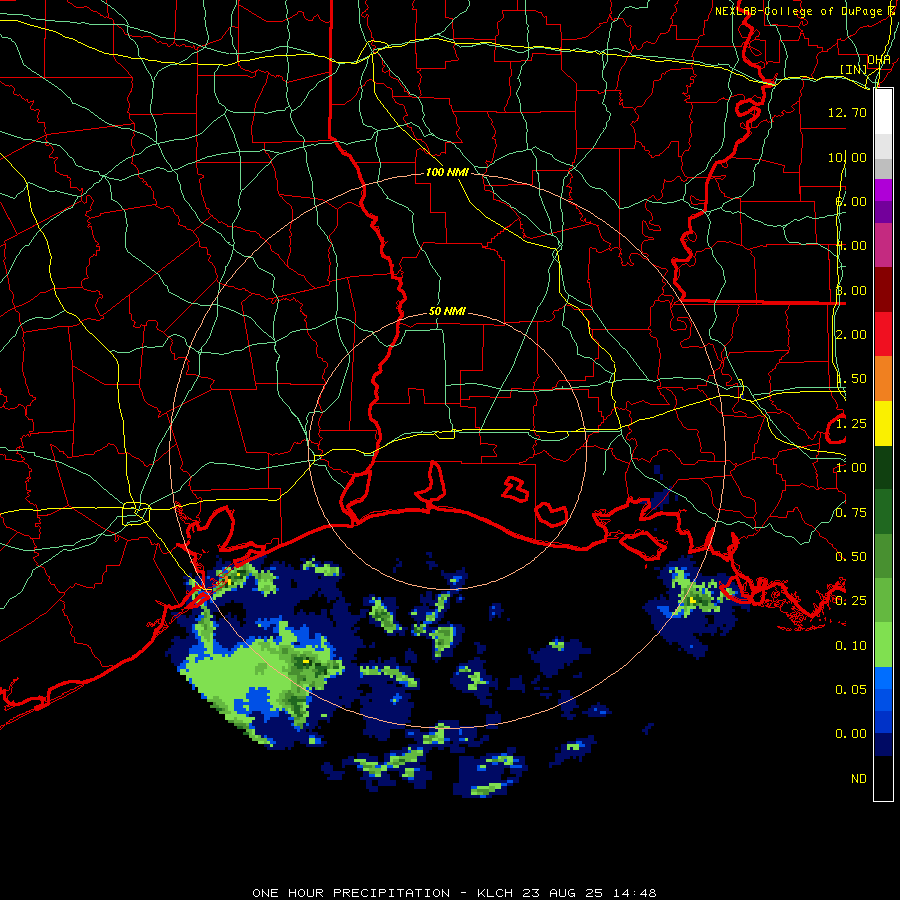Screen dimensions: 900x900
Task: Click the ND legend label
Action: point(859,779)
